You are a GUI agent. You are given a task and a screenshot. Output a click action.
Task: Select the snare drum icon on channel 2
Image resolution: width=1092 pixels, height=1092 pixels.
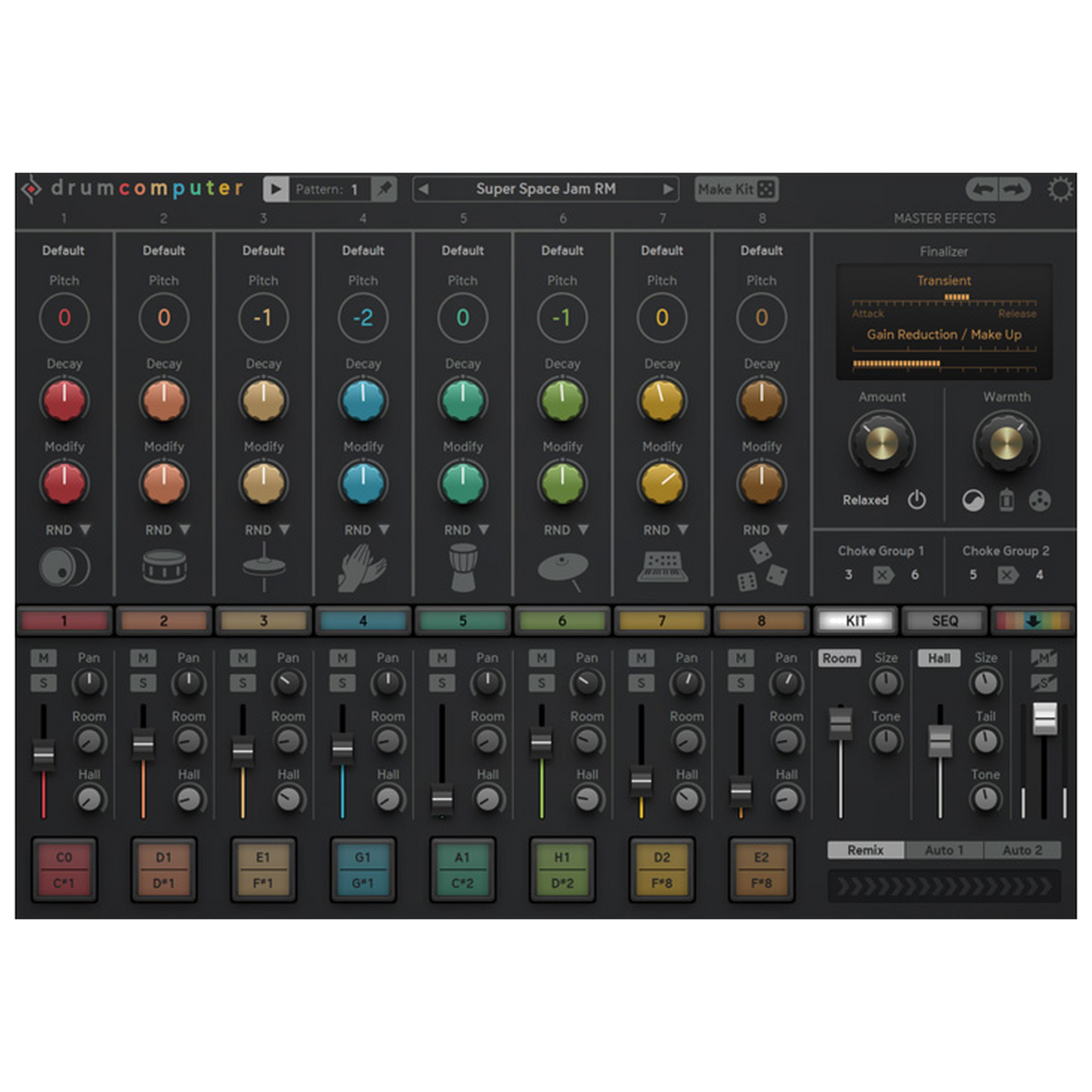point(164,566)
